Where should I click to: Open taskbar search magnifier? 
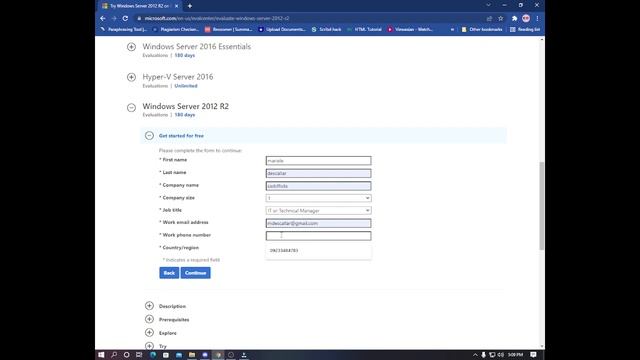[114, 355]
